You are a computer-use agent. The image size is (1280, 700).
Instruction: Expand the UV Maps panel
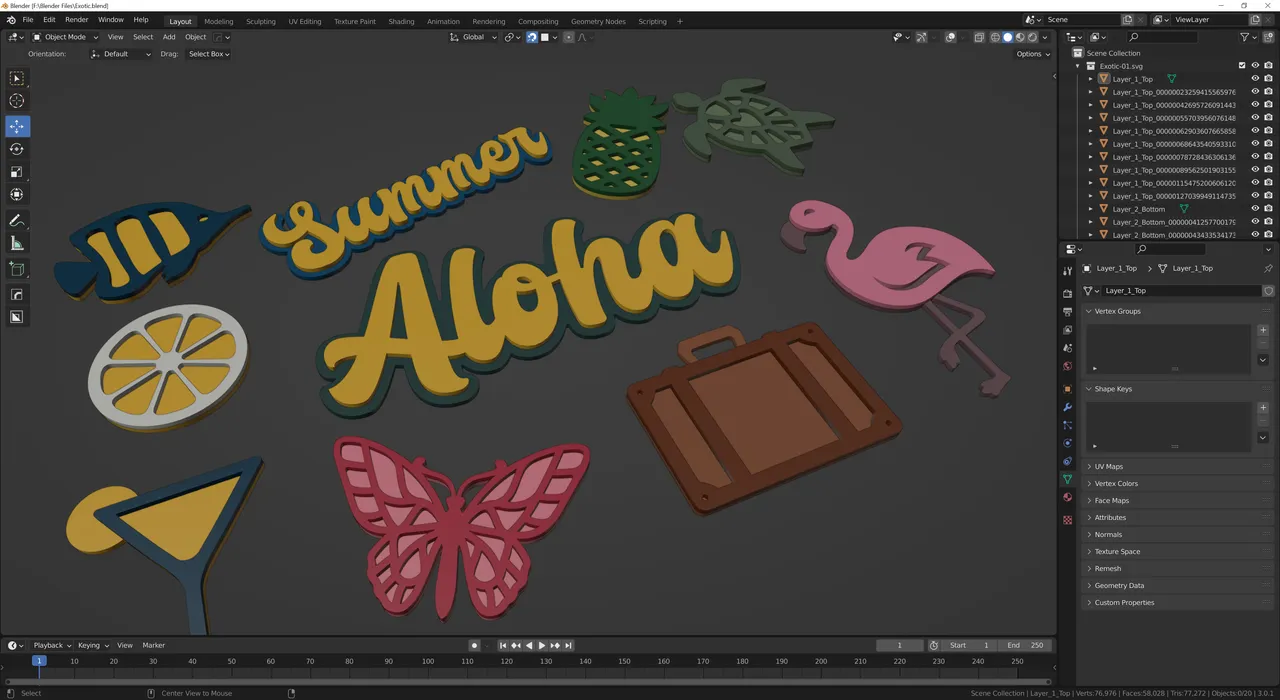1108,467
